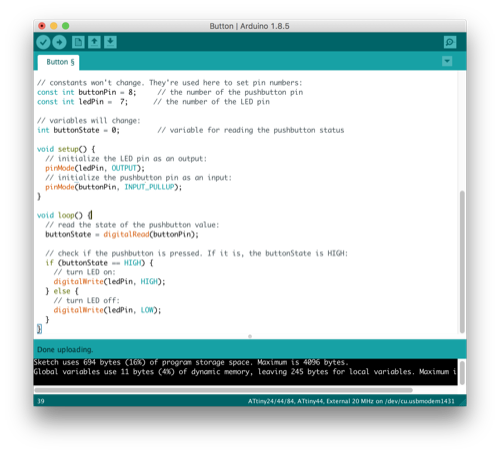Click the line 'const int buttonPin = 8;'
The width and height of the screenshot is (500, 454).
(x=87, y=92)
